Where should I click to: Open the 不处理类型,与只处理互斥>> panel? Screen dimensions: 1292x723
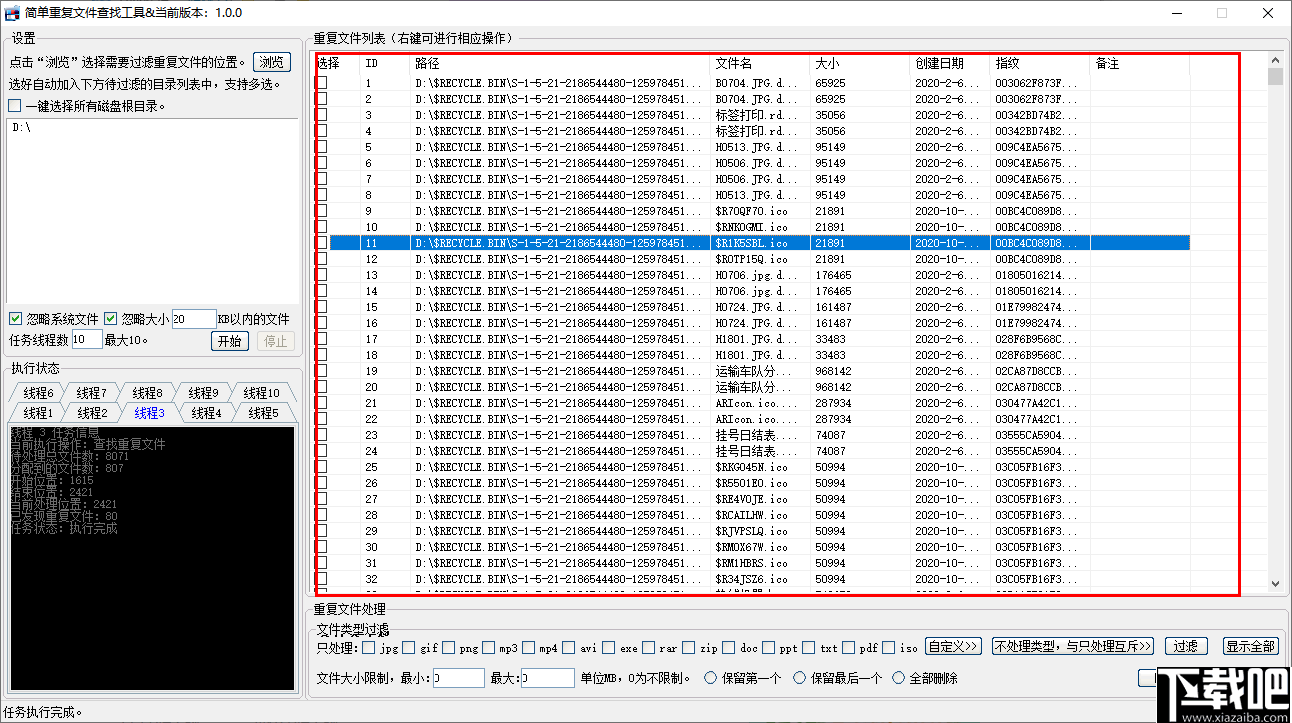pyautogui.click(x=1073, y=647)
